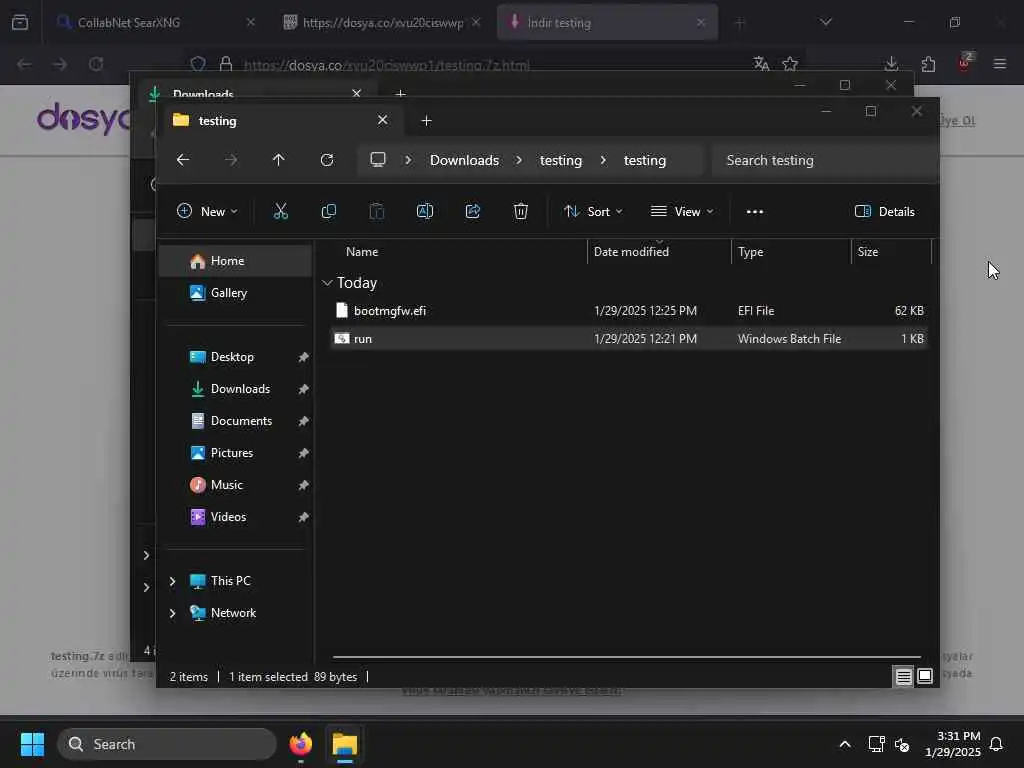Sort by the Name column header

[x=458, y=251]
